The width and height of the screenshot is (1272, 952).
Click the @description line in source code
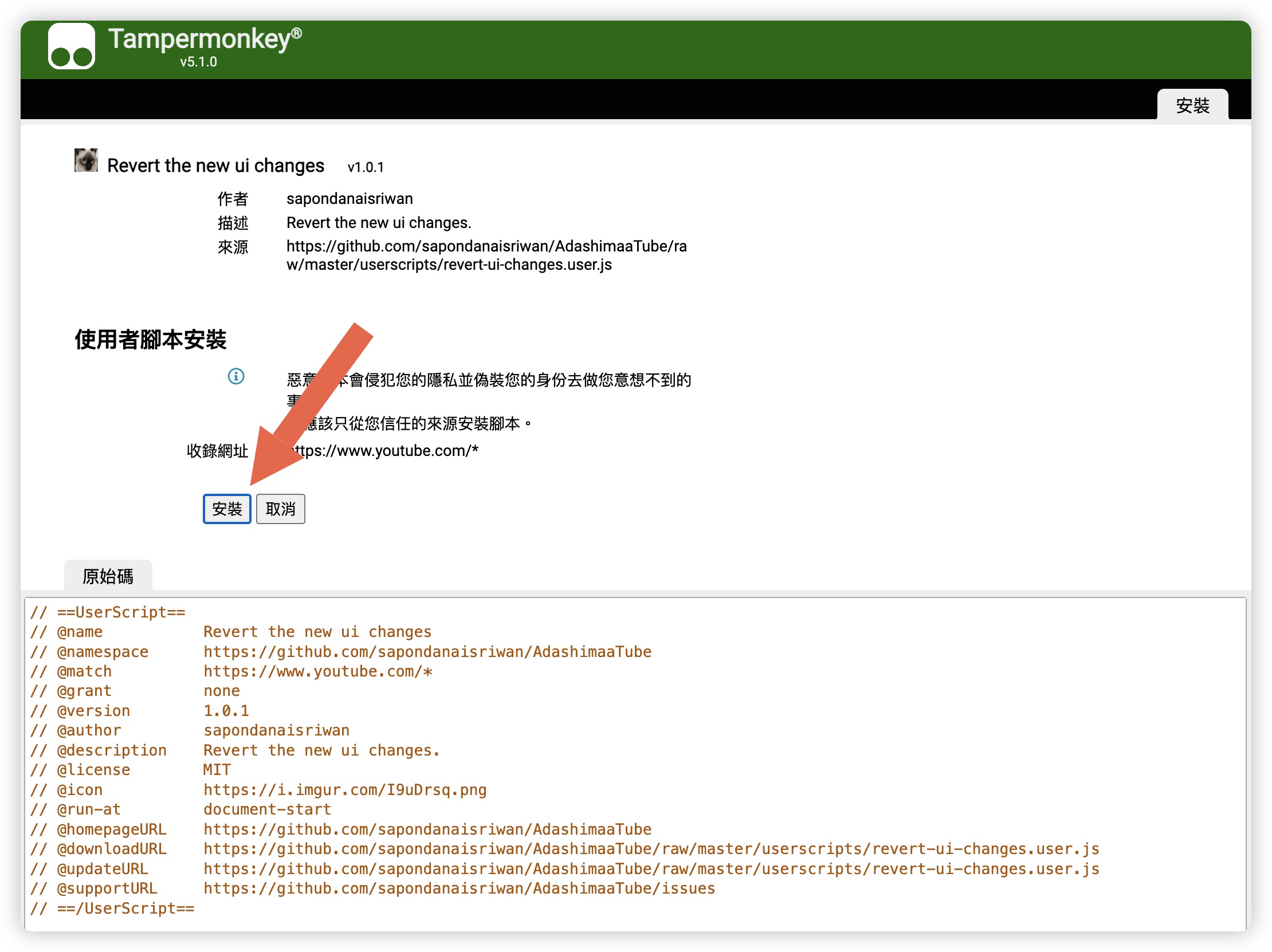(x=234, y=751)
